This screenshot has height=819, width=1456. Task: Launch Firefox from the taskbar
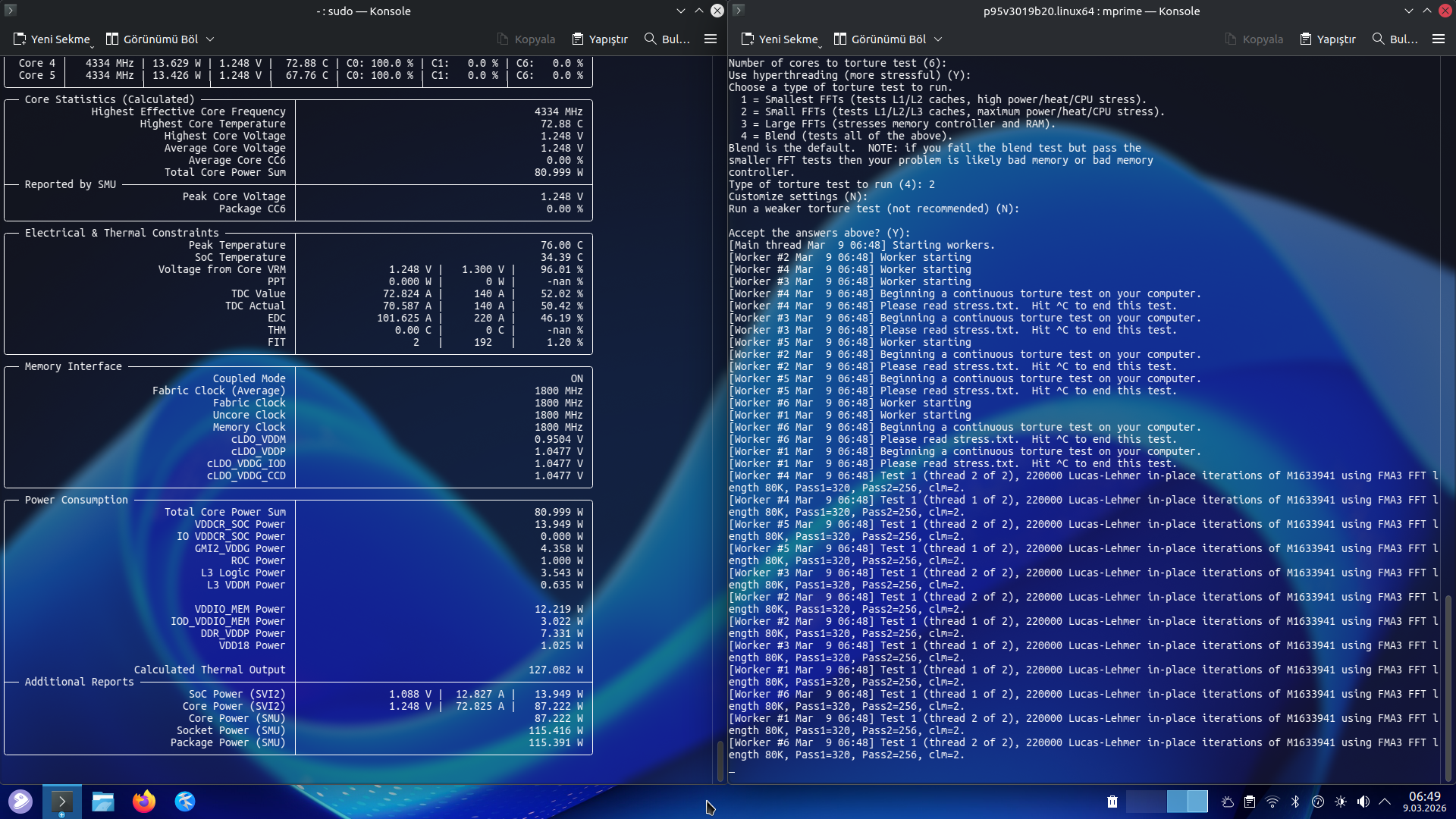click(x=144, y=802)
